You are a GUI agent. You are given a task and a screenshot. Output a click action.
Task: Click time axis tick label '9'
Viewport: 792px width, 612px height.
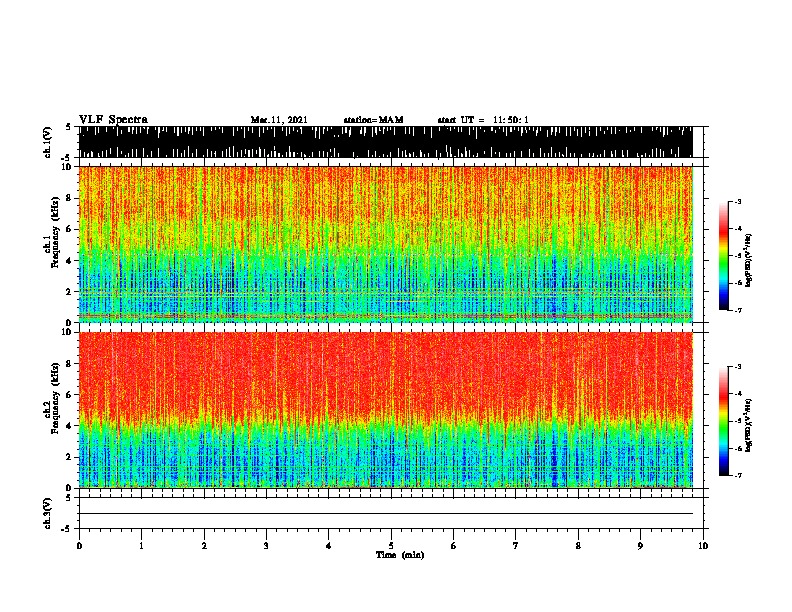pyautogui.click(x=640, y=546)
